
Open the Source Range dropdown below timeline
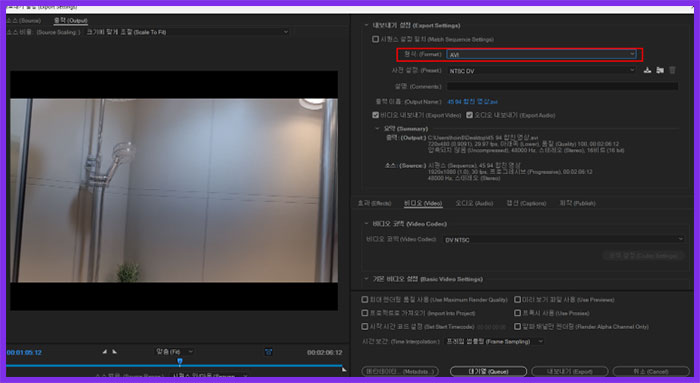tap(210, 376)
